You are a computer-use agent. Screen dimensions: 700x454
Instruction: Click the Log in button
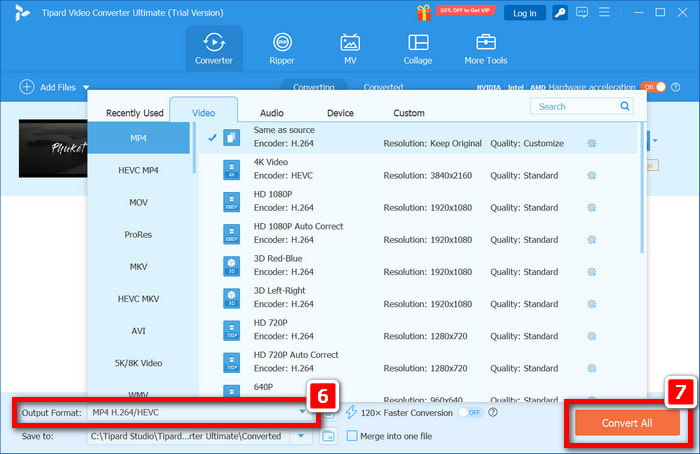pos(525,13)
